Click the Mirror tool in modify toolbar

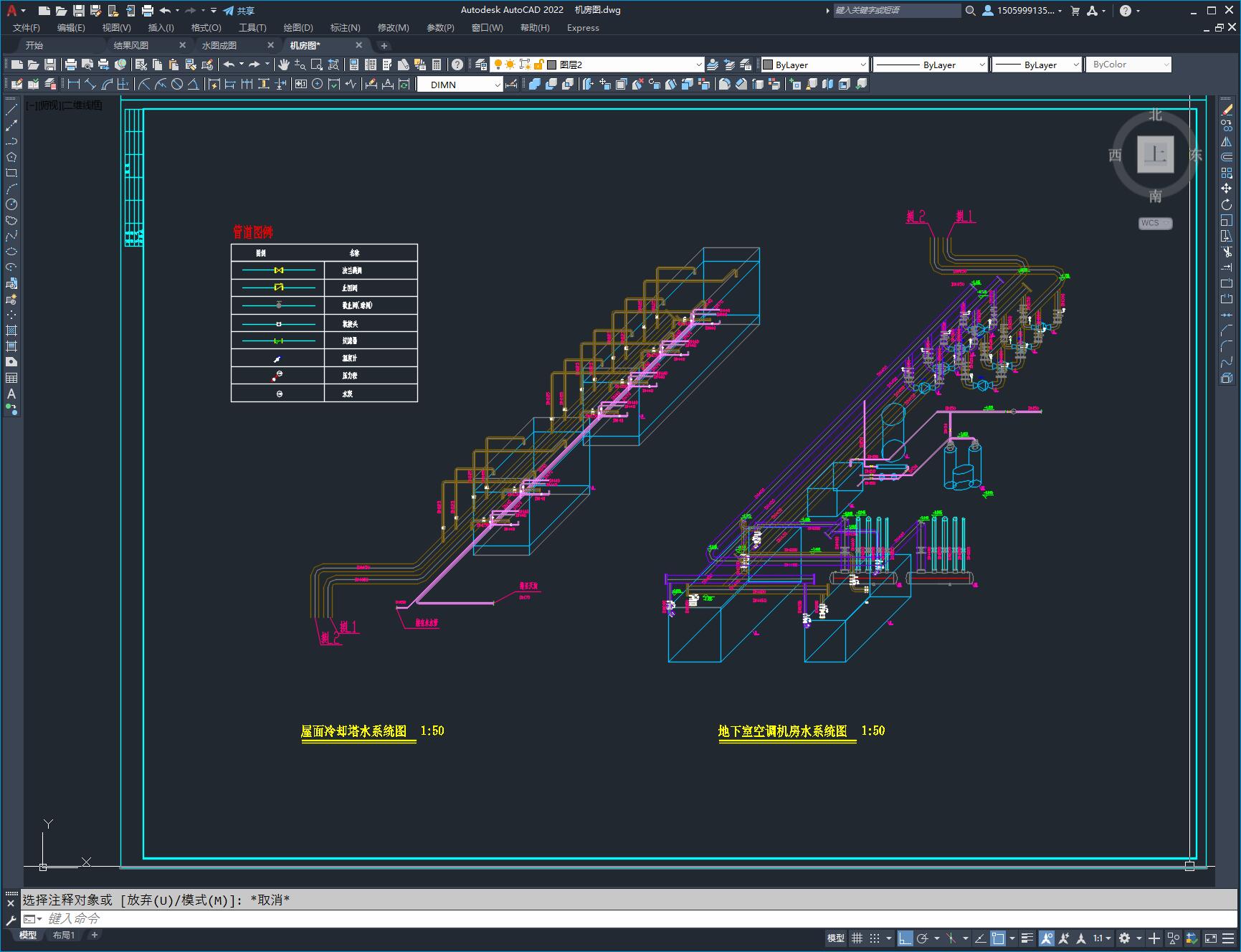coord(1227,141)
